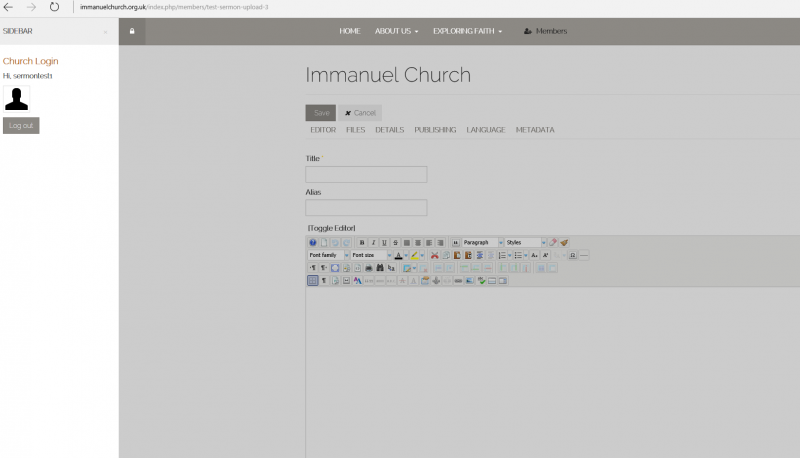The height and width of the screenshot is (458, 800).
Task: Open the Members link
Action: pyautogui.click(x=545, y=31)
